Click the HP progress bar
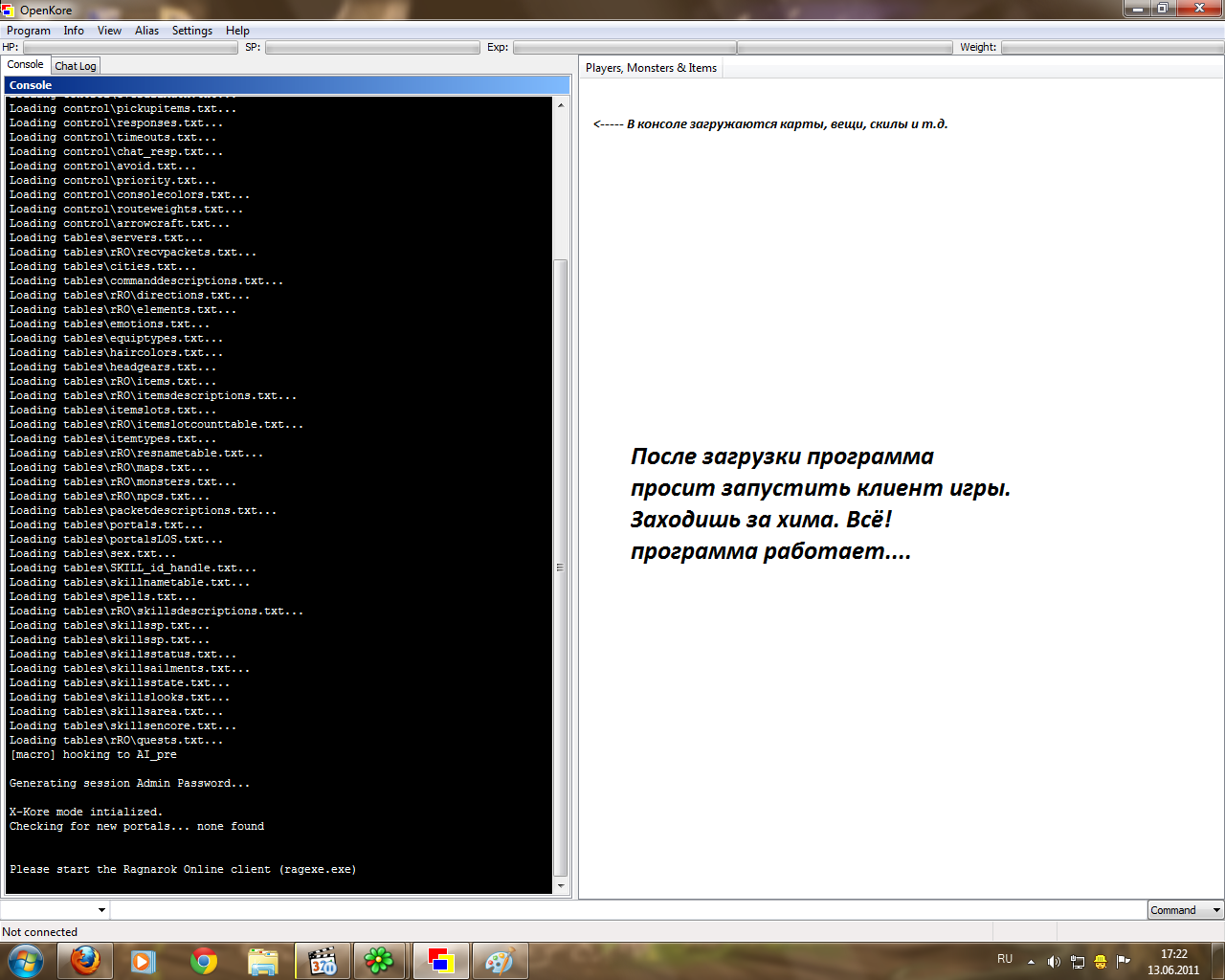Image resolution: width=1225 pixels, height=980 pixels. tap(130, 47)
